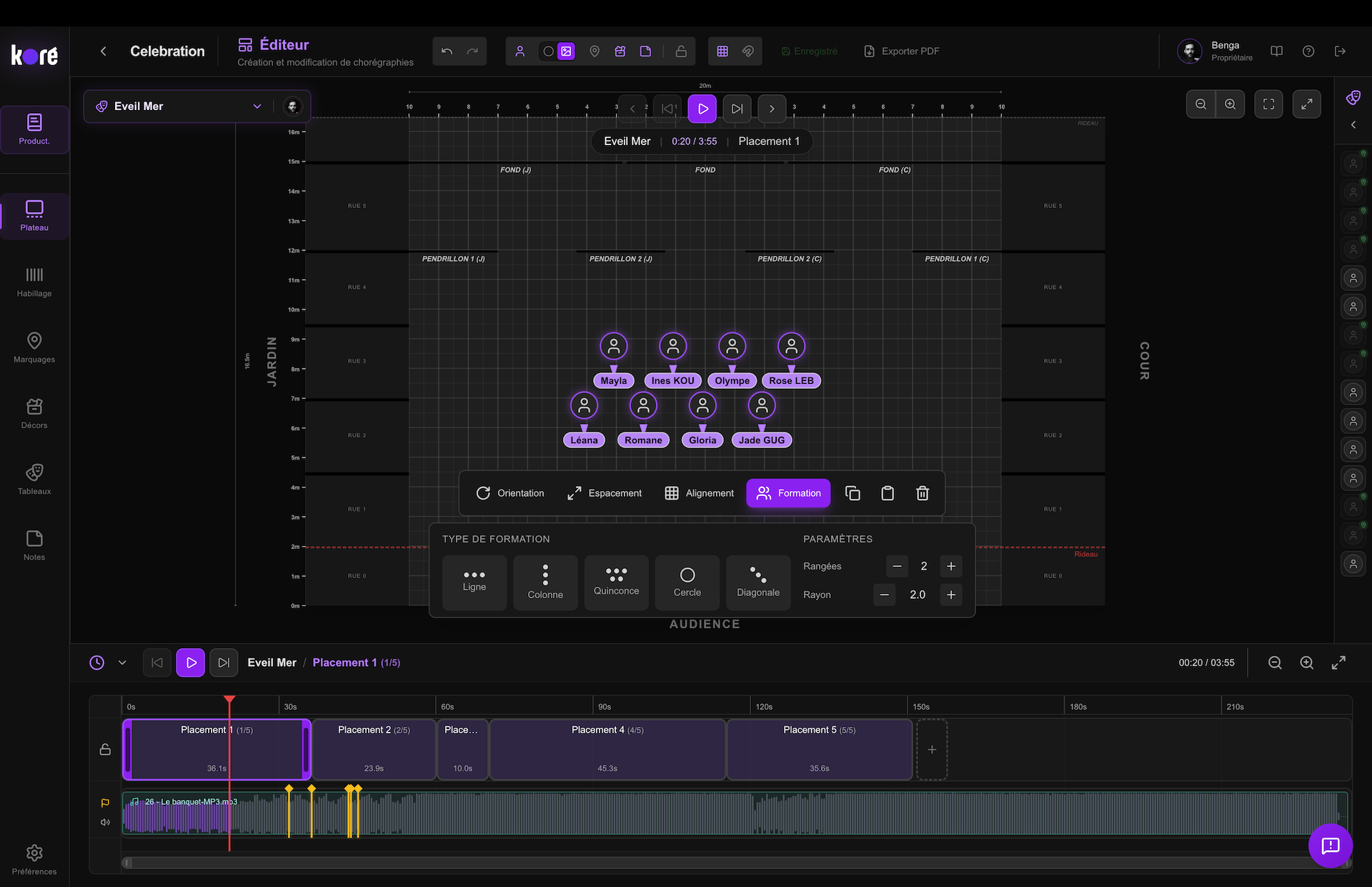The image size is (1372, 887).
Task: Click Exporter PDF button
Action: point(902,51)
